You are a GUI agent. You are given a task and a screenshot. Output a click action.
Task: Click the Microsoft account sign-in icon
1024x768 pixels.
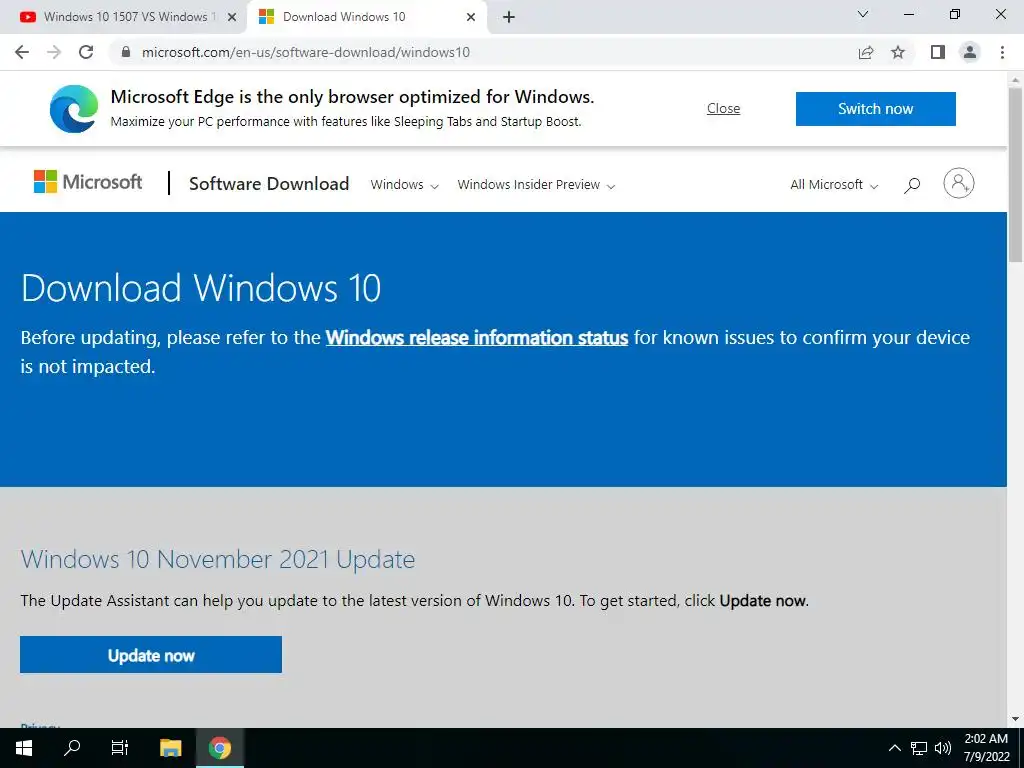click(x=959, y=183)
